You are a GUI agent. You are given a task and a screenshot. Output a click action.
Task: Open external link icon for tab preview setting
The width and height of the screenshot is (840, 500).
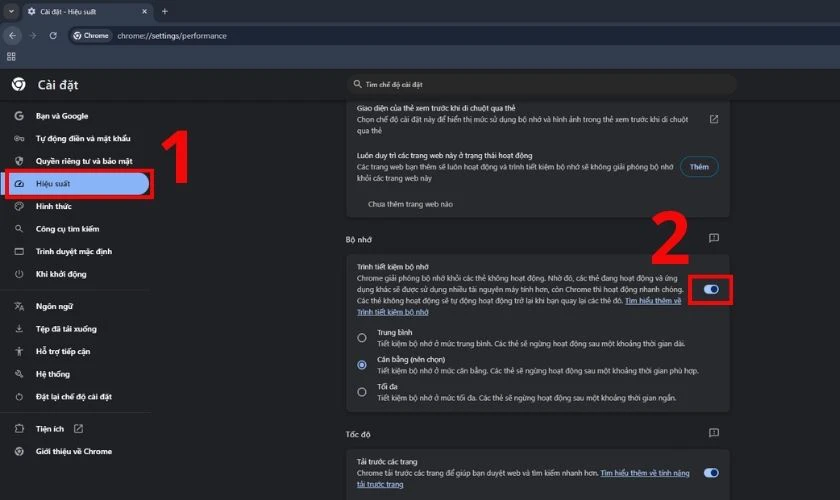[714, 119]
